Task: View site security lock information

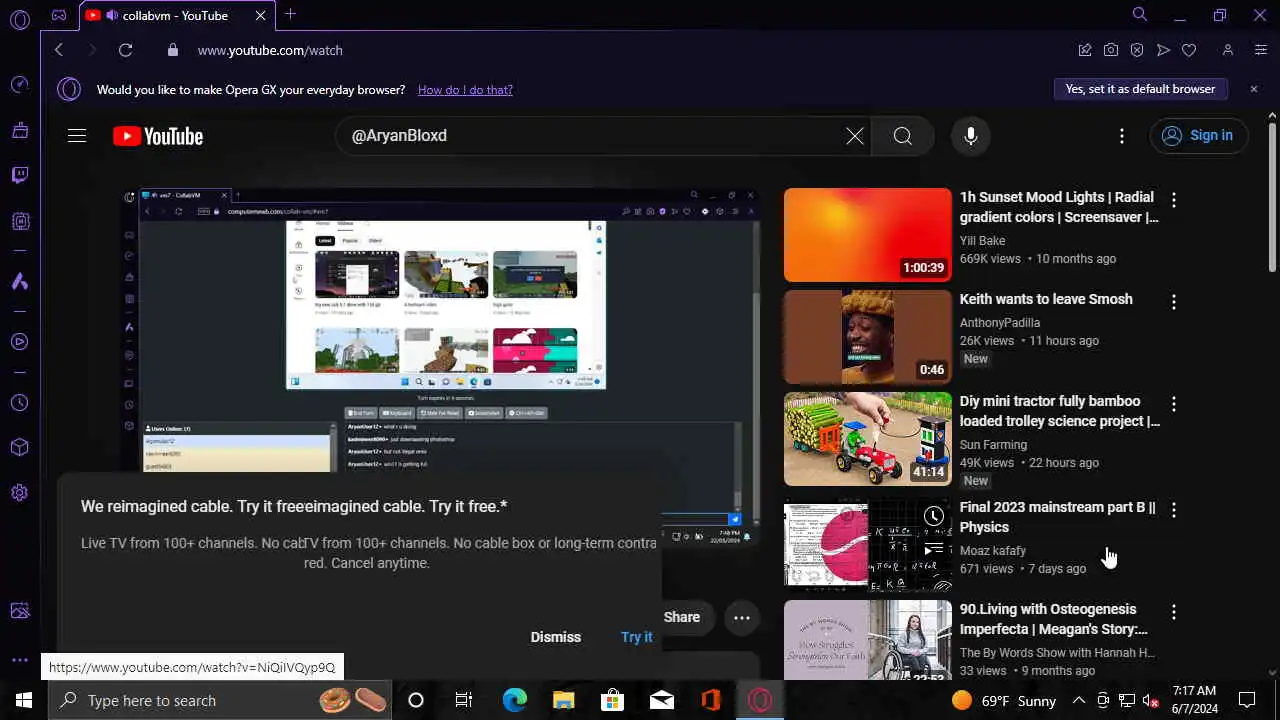Action: click(173, 50)
